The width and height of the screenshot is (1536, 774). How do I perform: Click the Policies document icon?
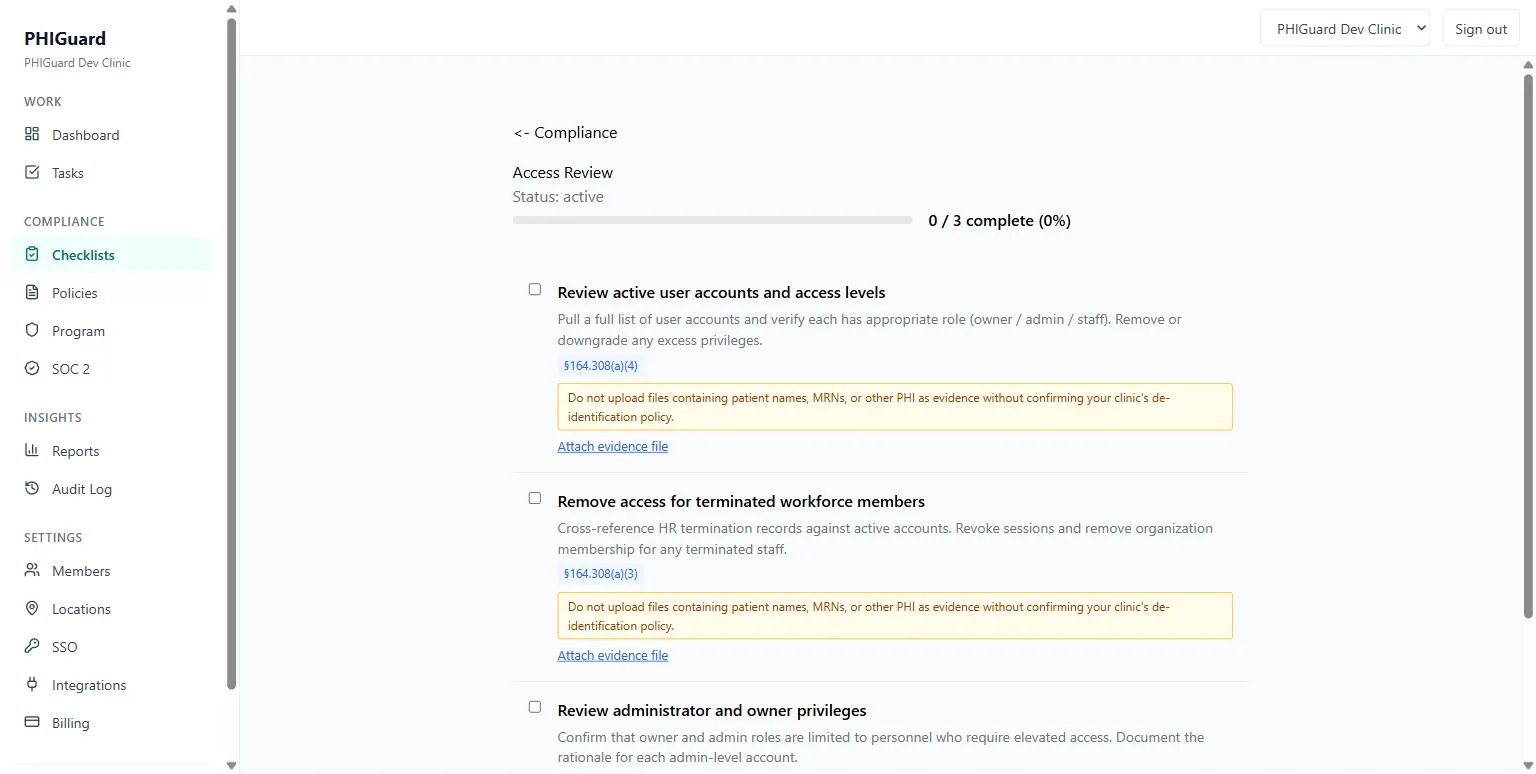(x=32, y=292)
